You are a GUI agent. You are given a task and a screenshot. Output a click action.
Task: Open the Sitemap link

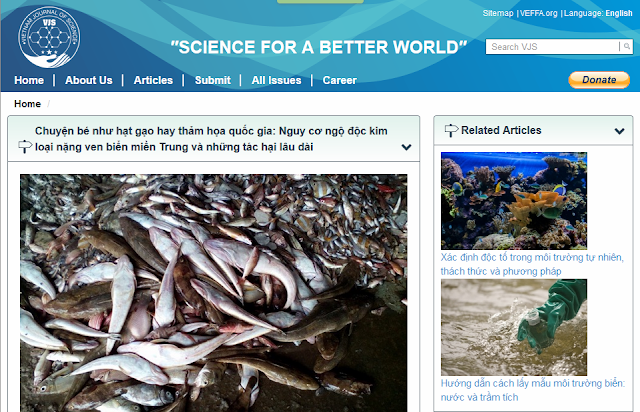[x=498, y=13]
